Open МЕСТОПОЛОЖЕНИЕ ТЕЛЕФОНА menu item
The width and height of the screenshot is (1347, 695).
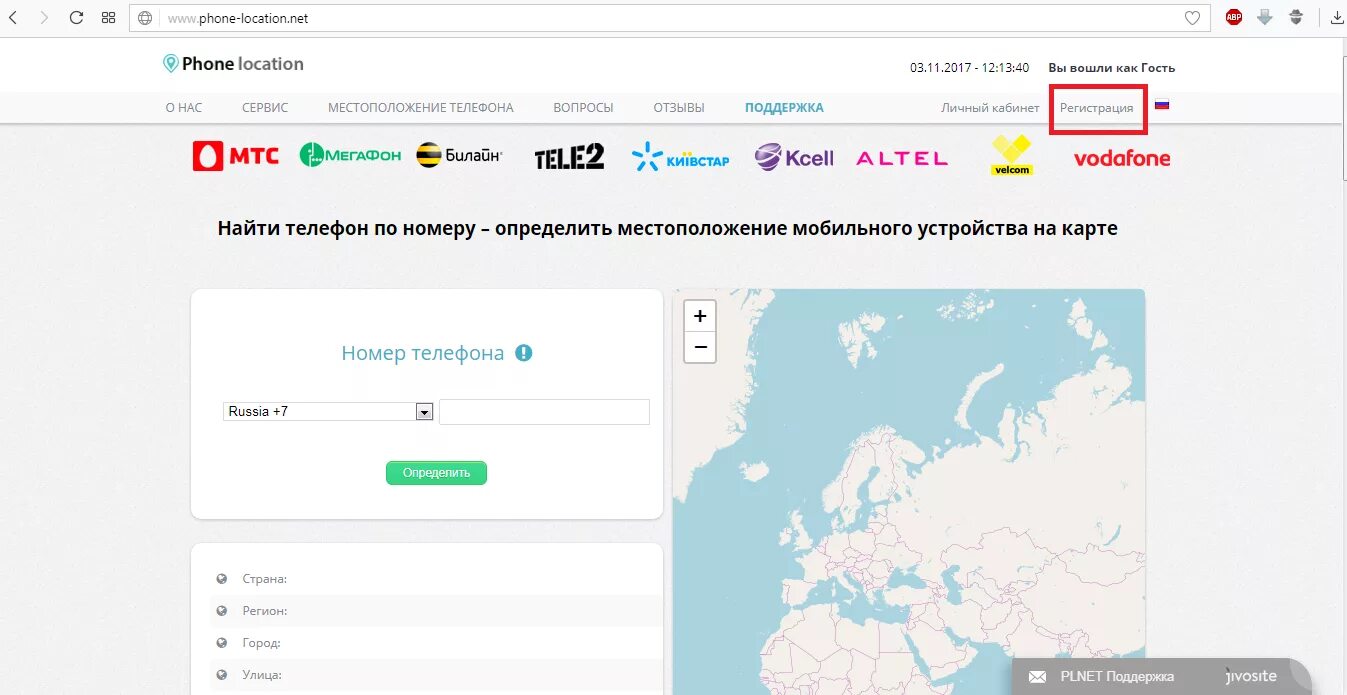[x=421, y=108]
